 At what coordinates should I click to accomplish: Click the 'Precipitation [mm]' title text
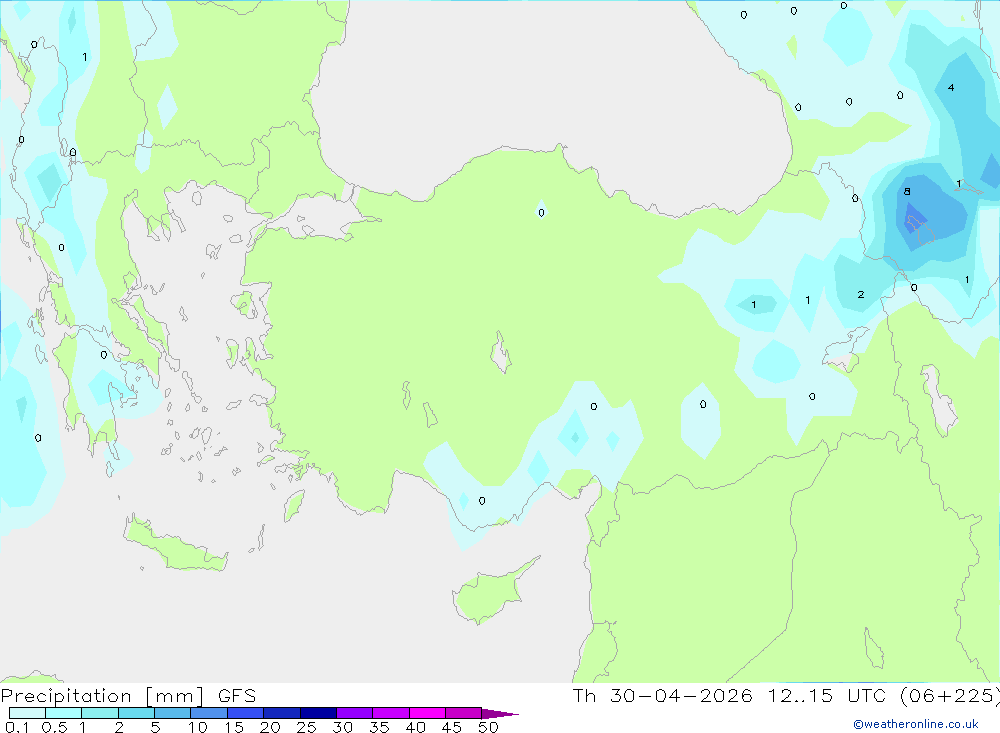pyautogui.click(x=102, y=696)
